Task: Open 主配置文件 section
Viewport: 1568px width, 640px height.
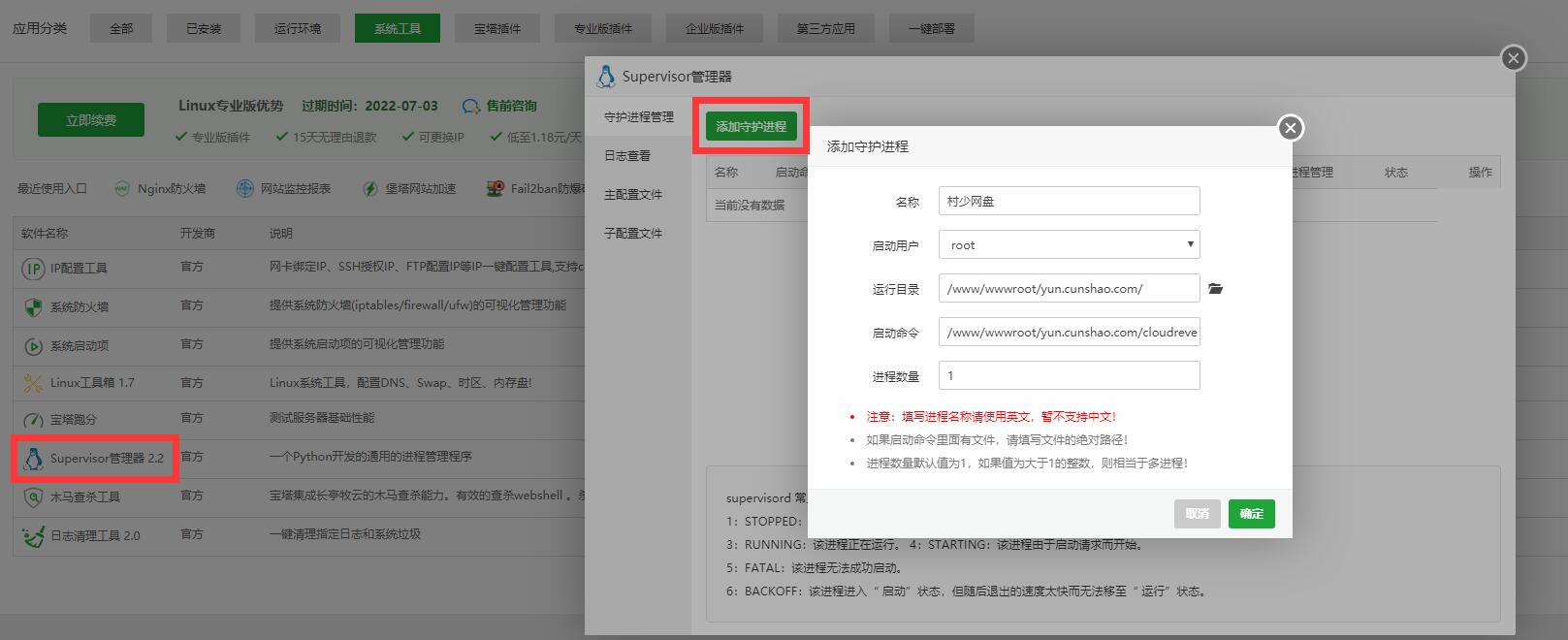Action: coord(633,195)
